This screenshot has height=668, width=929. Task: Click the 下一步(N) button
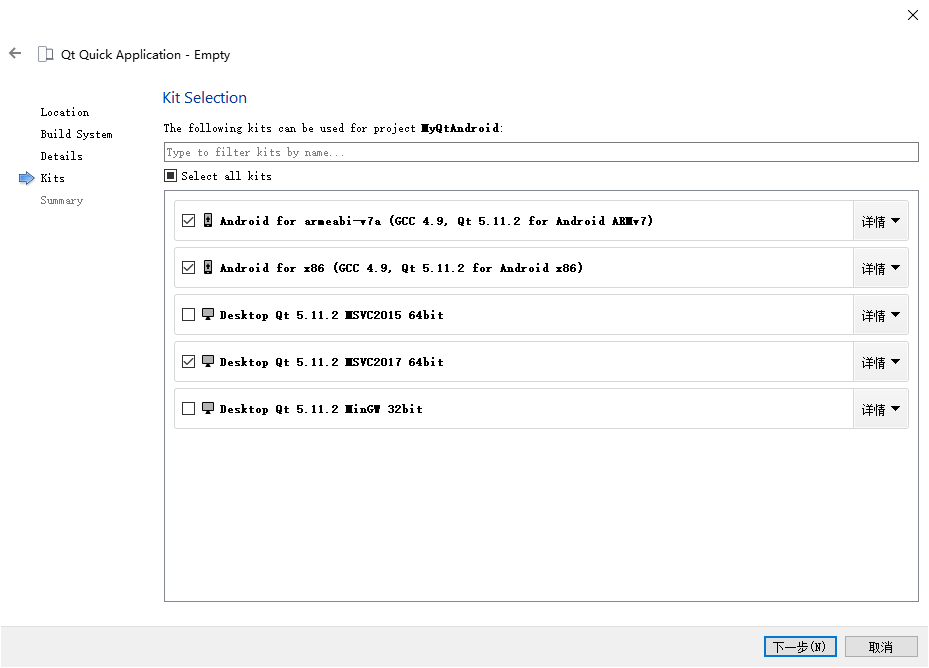tap(799, 646)
